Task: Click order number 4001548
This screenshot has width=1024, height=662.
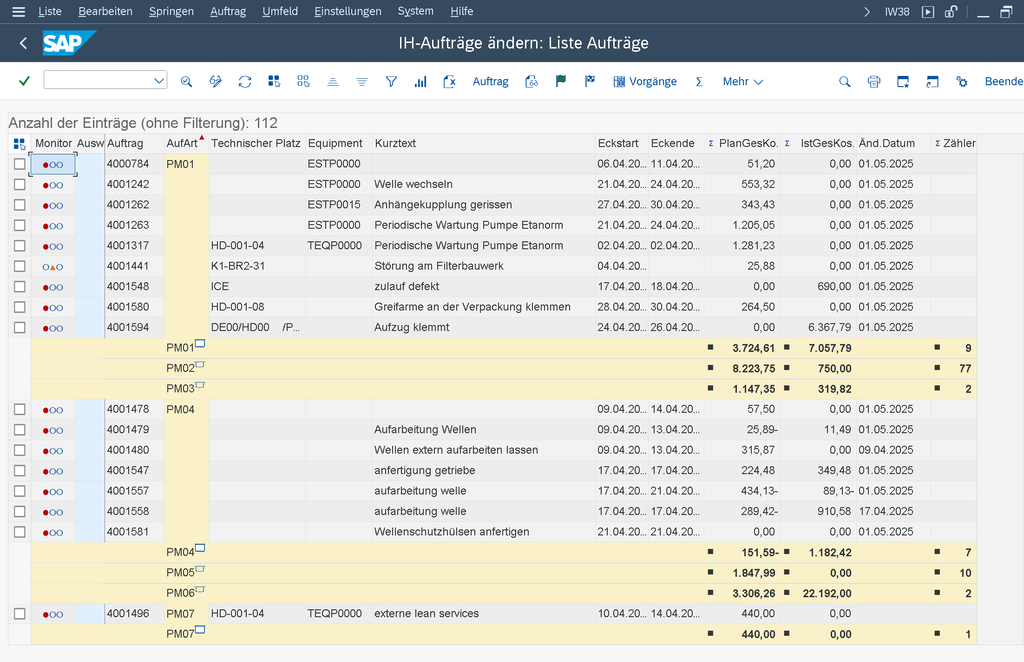Action: (x=128, y=287)
